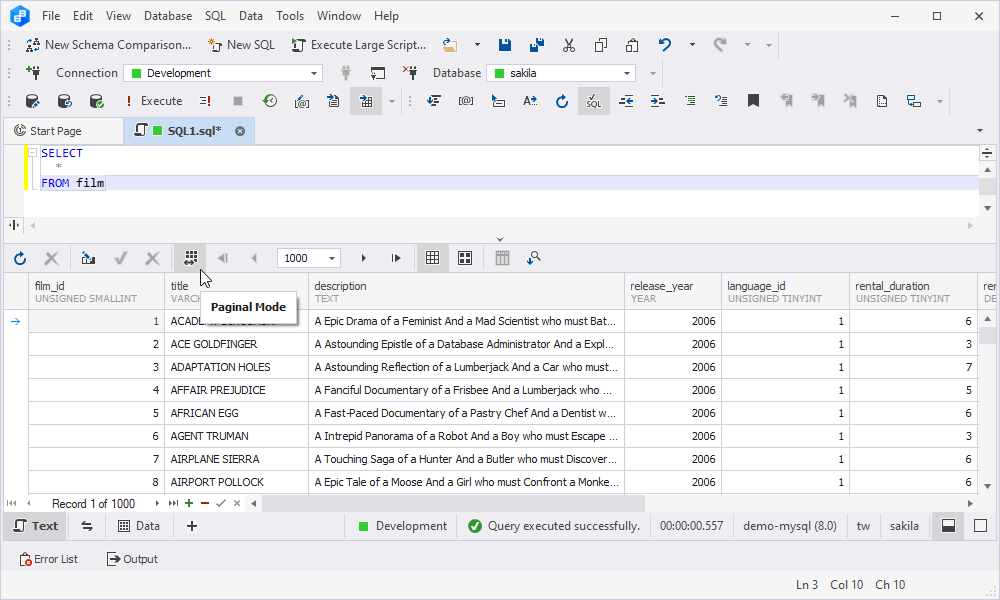Toggle the SQL checkmark button

coord(594,101)
